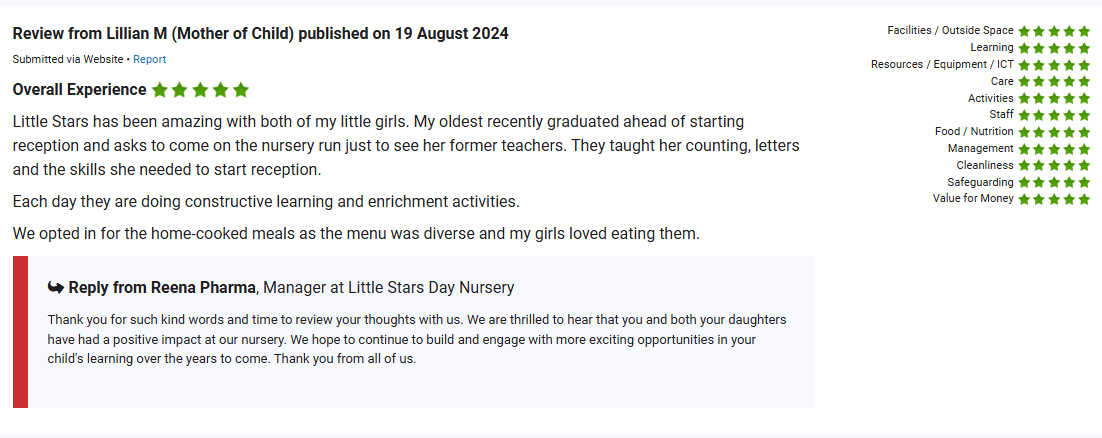
Task: Click the Learning rating stars
Action: (1054, 48)
